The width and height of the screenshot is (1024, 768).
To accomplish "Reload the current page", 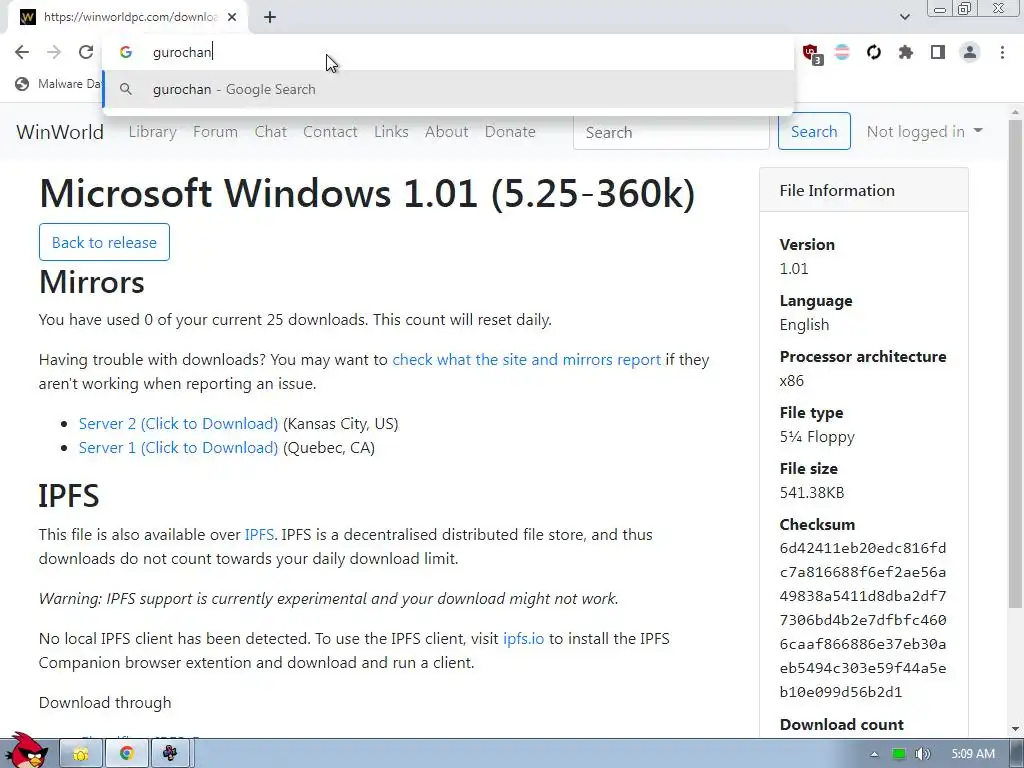I will [86, 52].
